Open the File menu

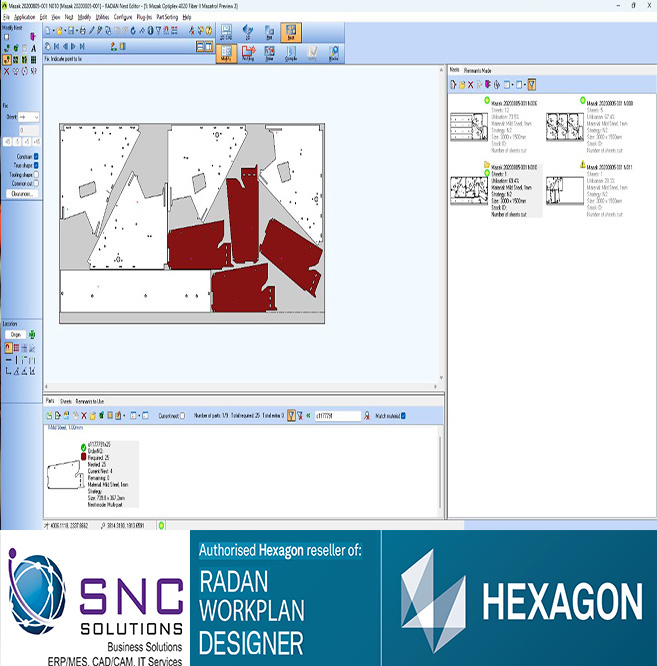pos(6,17)
